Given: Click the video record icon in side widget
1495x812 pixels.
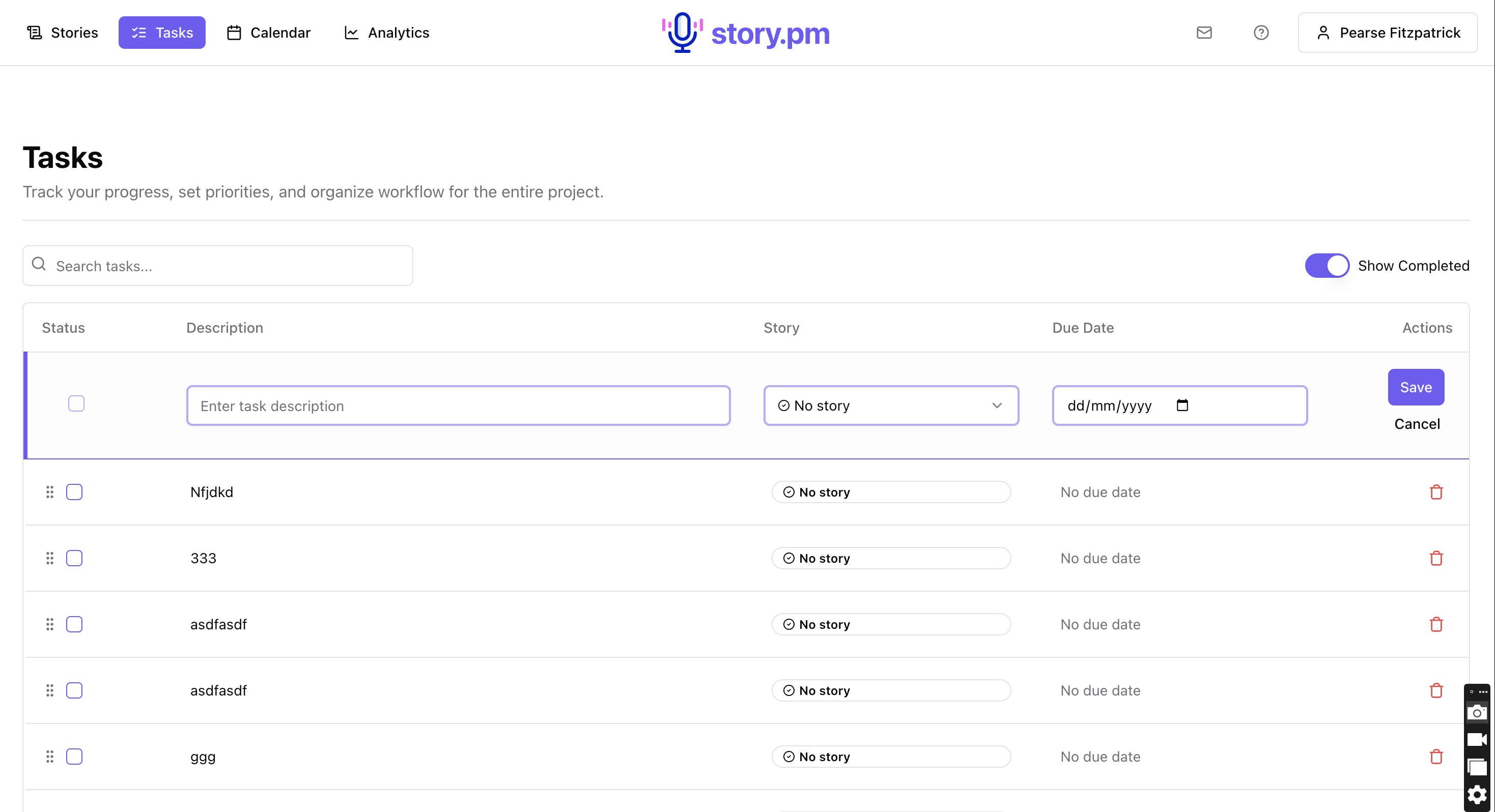Looking at the screenshot, I should coord(1477,740).
